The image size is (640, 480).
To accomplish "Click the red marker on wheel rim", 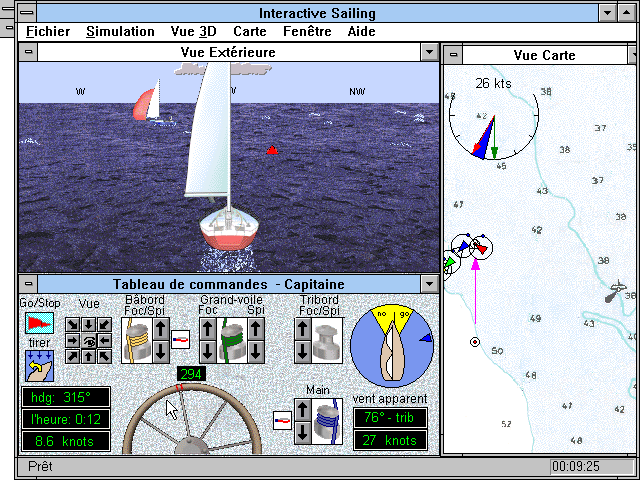I will point(179,387).
